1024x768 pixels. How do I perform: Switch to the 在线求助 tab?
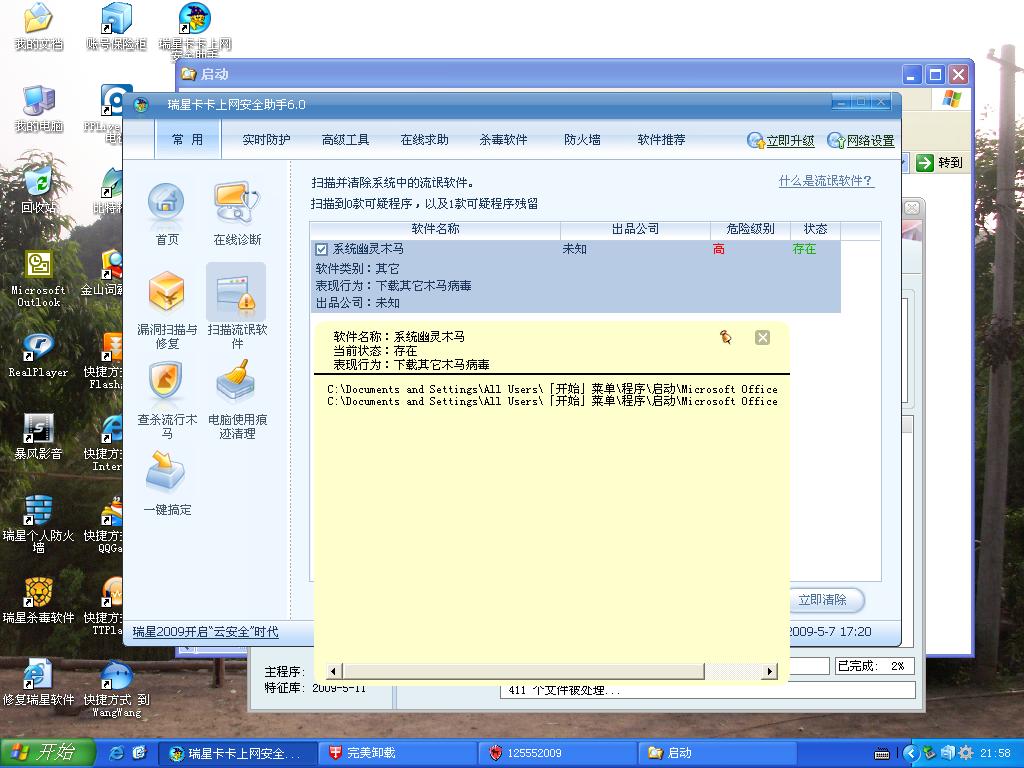point(424,140)
